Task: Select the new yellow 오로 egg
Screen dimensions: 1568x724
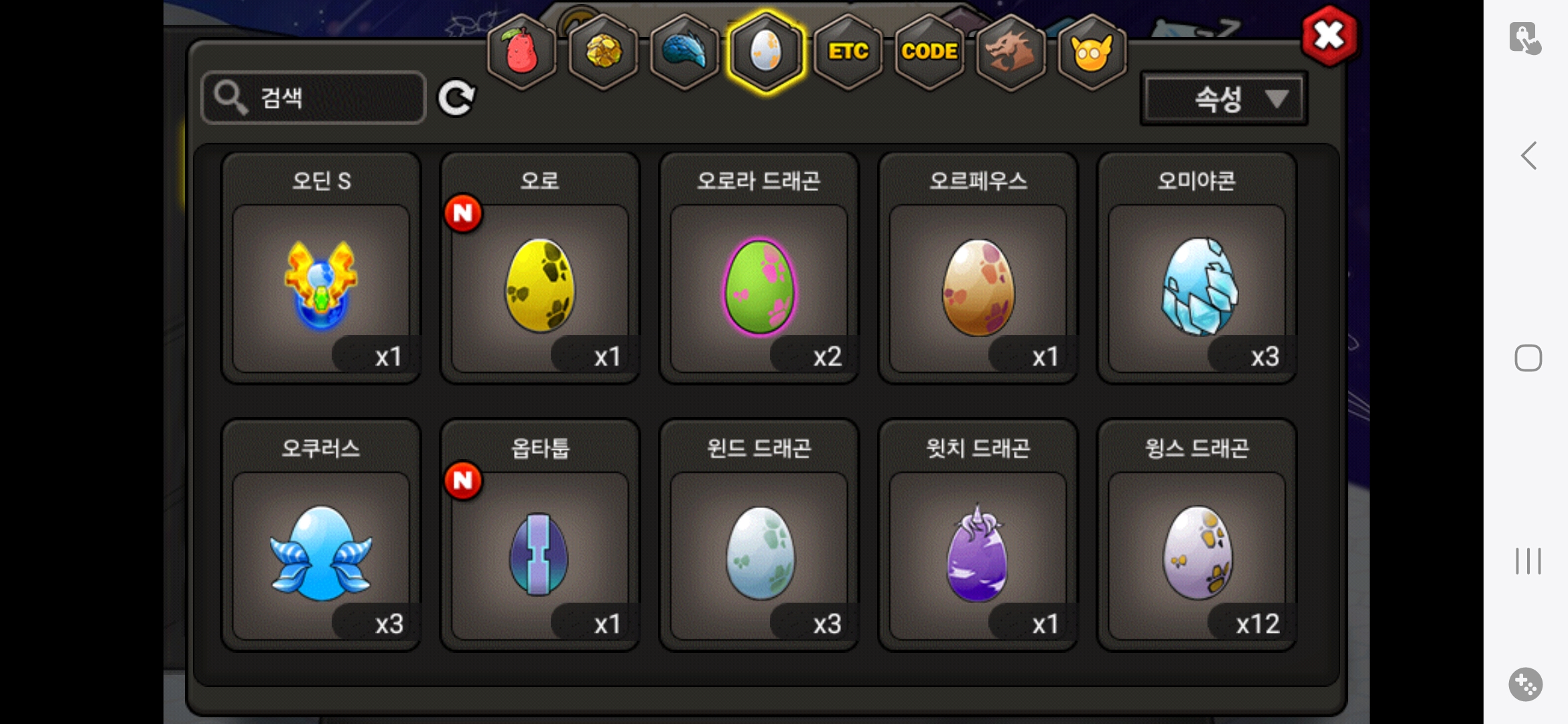Action: click(540, 268)
